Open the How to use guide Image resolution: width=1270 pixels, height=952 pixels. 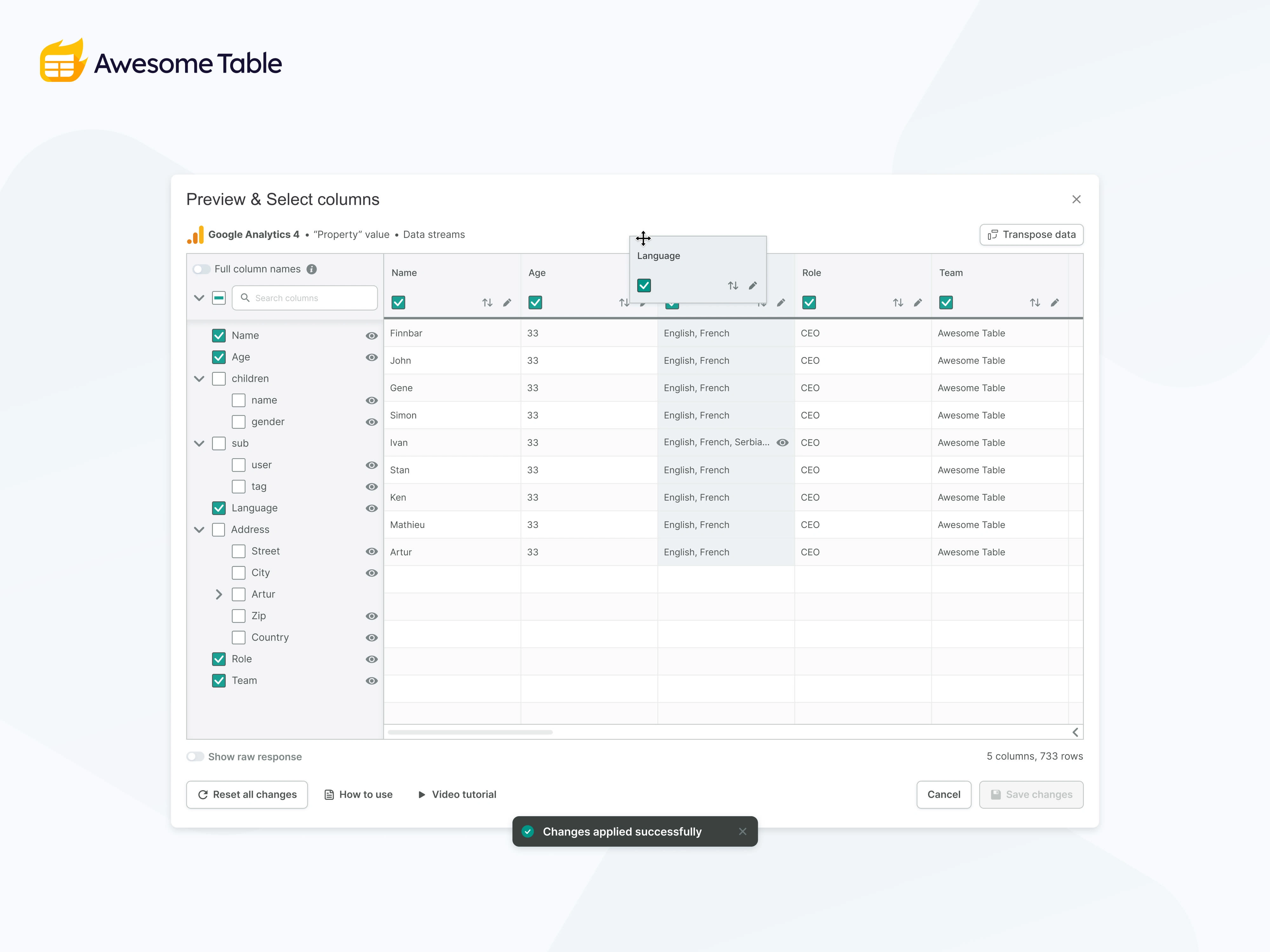coord(359,794)
